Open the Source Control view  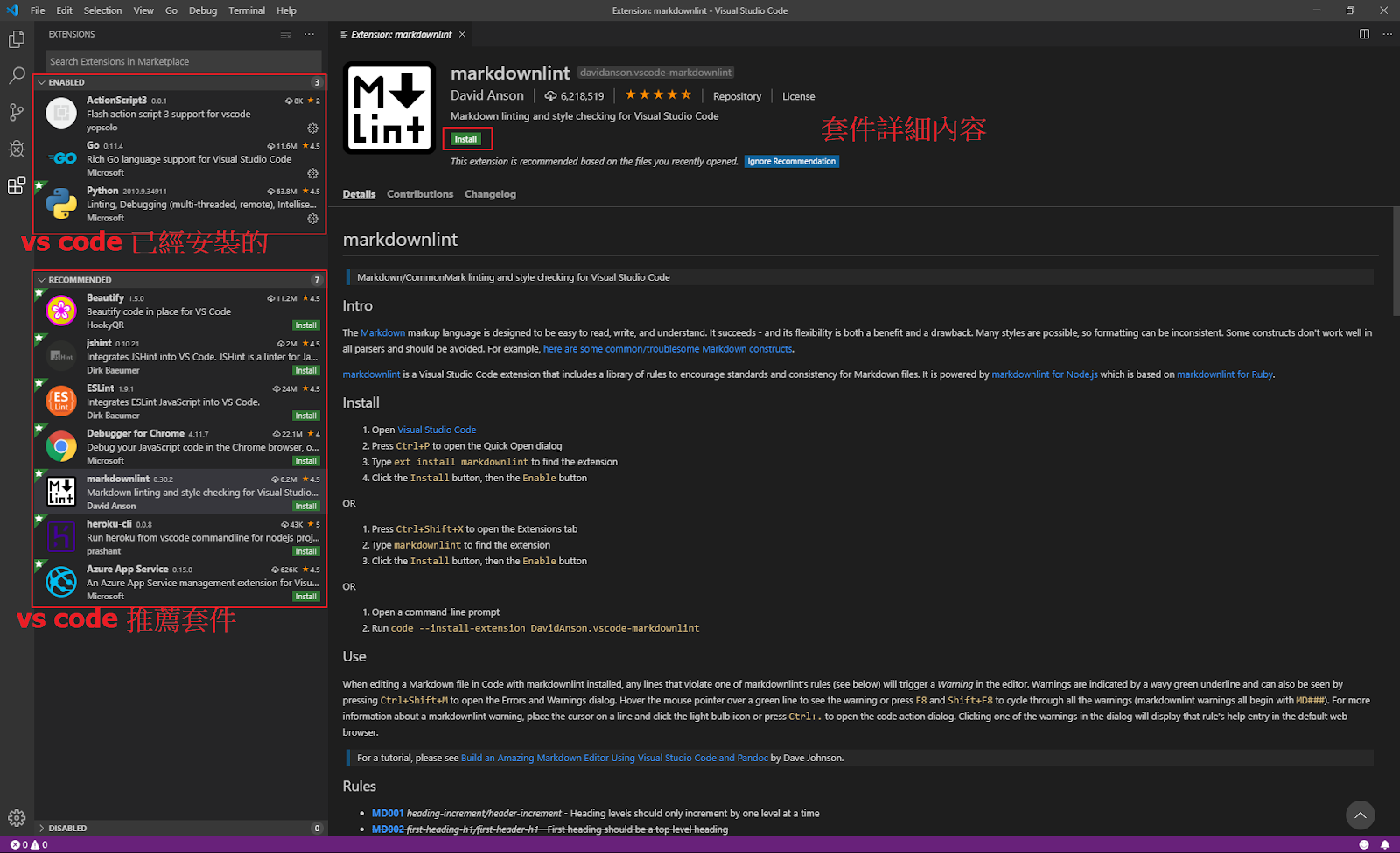pos(17,112)
